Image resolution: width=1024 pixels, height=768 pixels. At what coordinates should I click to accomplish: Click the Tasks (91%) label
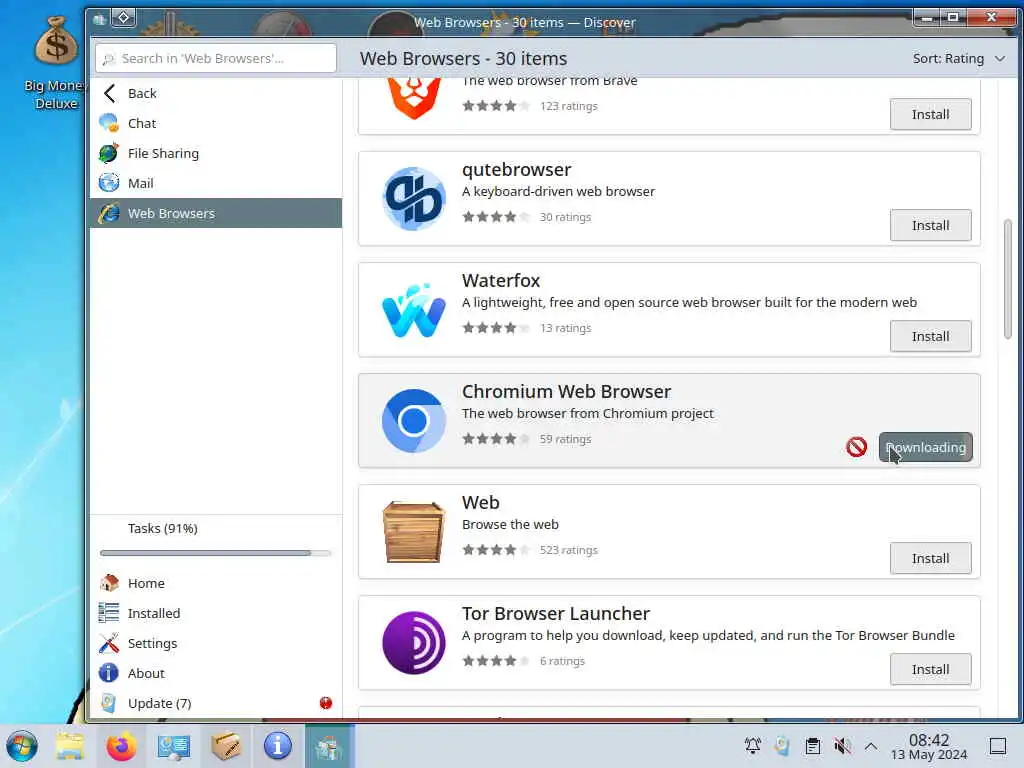point(163,528)
